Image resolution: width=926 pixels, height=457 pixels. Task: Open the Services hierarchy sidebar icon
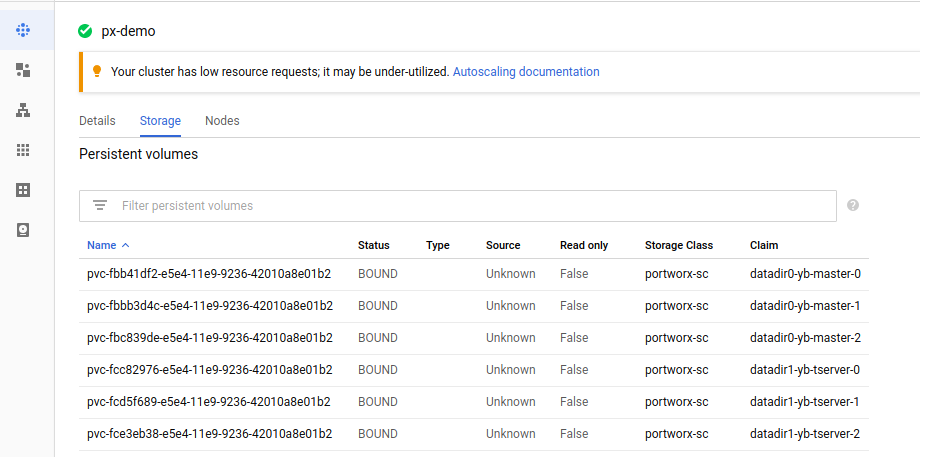coord(23,110)
